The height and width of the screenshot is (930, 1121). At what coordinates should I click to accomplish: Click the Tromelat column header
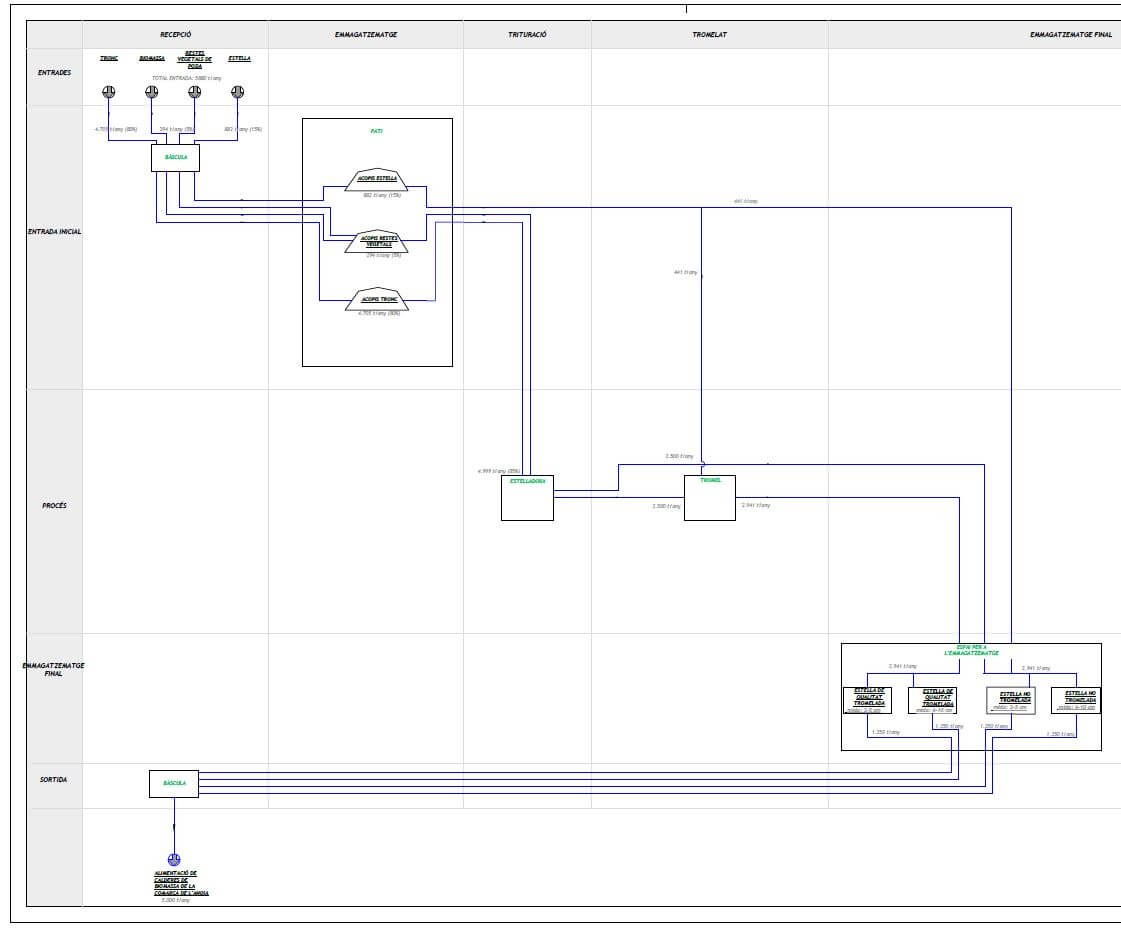[x=709, y=34]
